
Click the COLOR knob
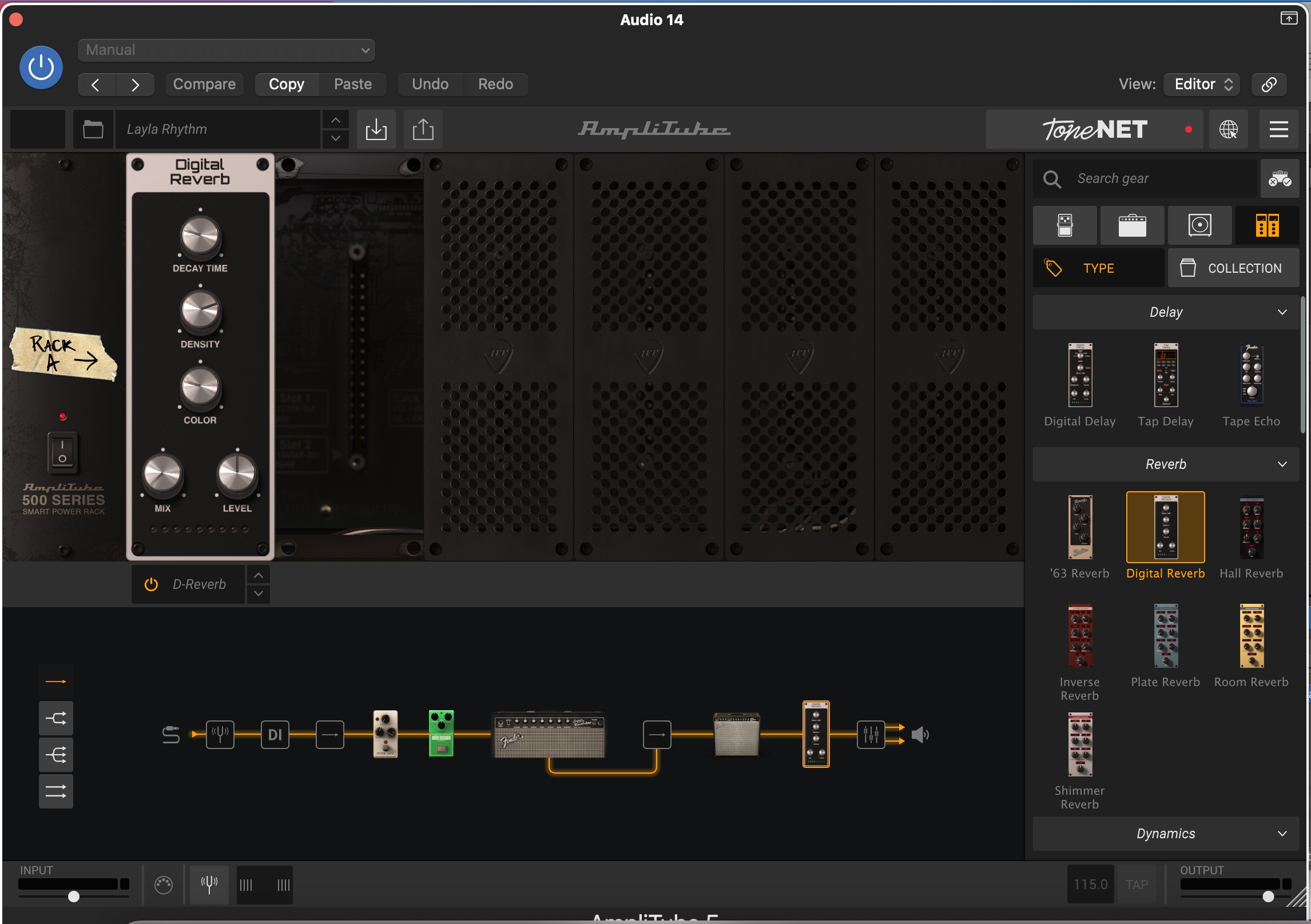200,388
